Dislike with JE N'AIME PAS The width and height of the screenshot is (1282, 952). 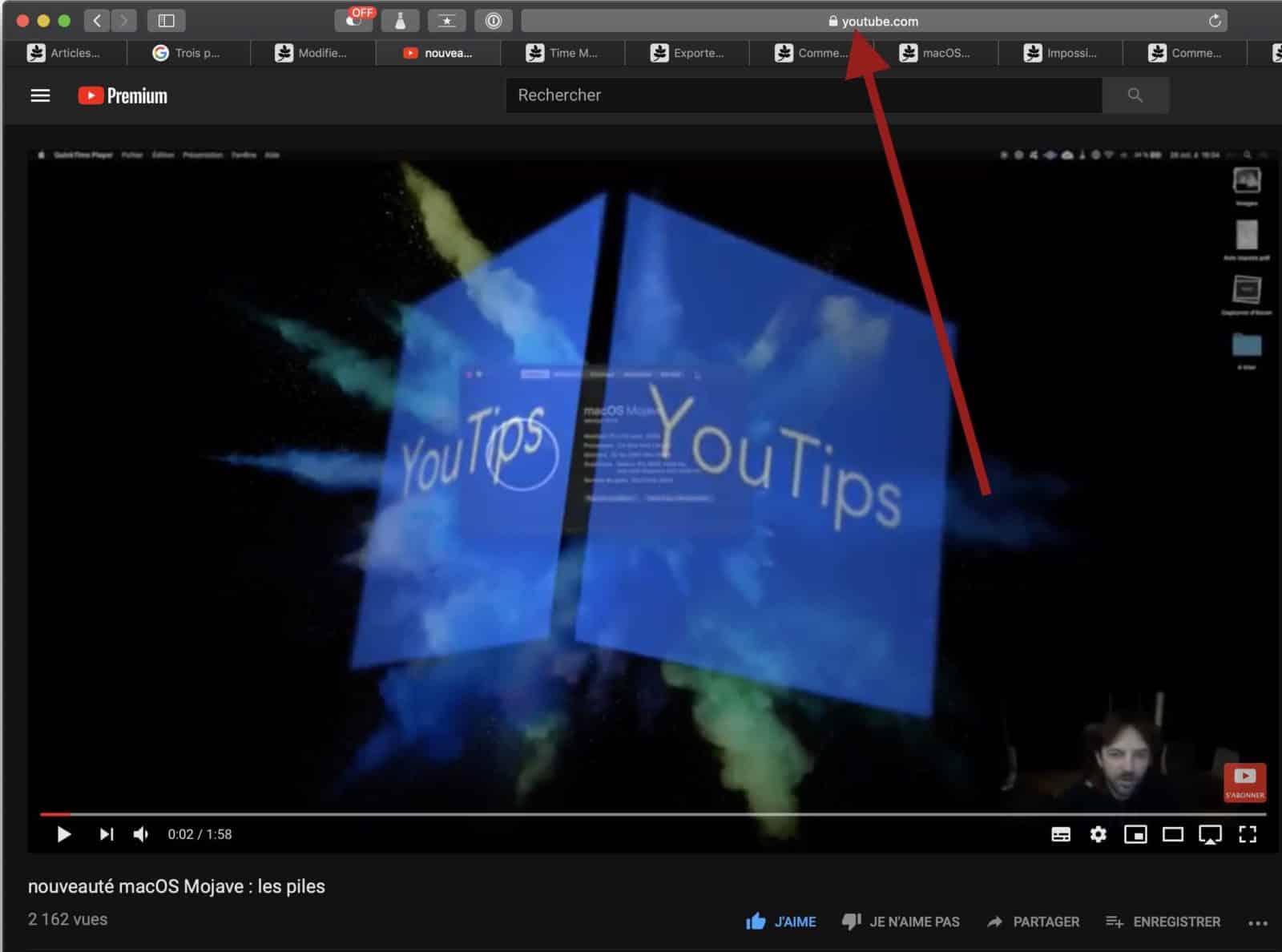(900, 922)
